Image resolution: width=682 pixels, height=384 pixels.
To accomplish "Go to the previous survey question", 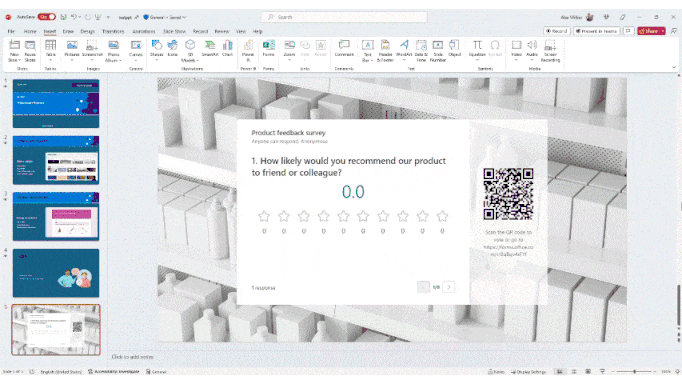I will [423, 287].
